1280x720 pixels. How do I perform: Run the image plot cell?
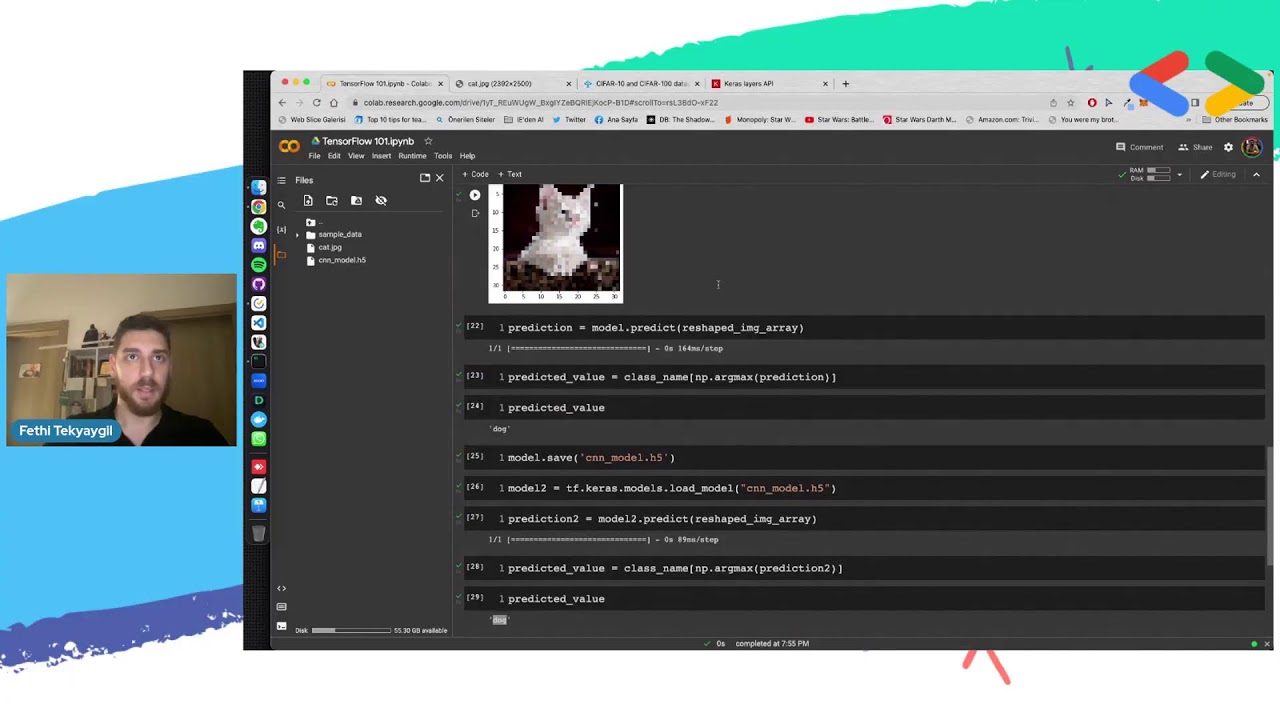[475, 195]
